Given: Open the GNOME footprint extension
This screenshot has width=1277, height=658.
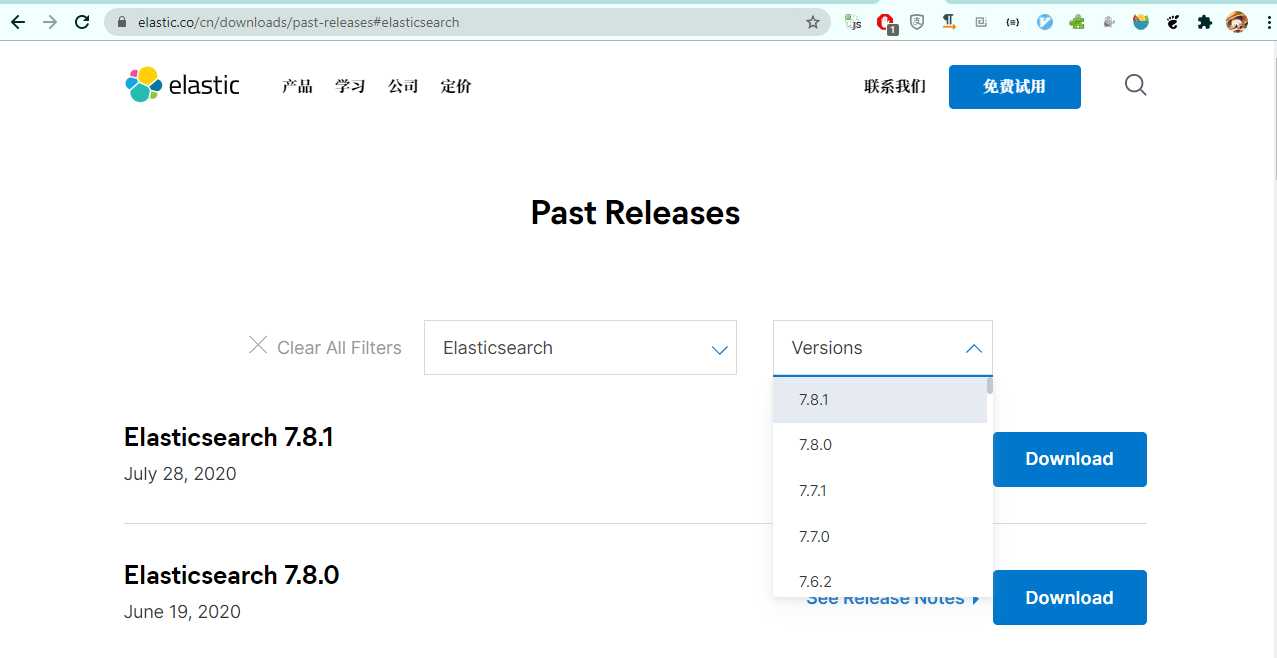Looking at the screenshot, I should [1172, 22].
